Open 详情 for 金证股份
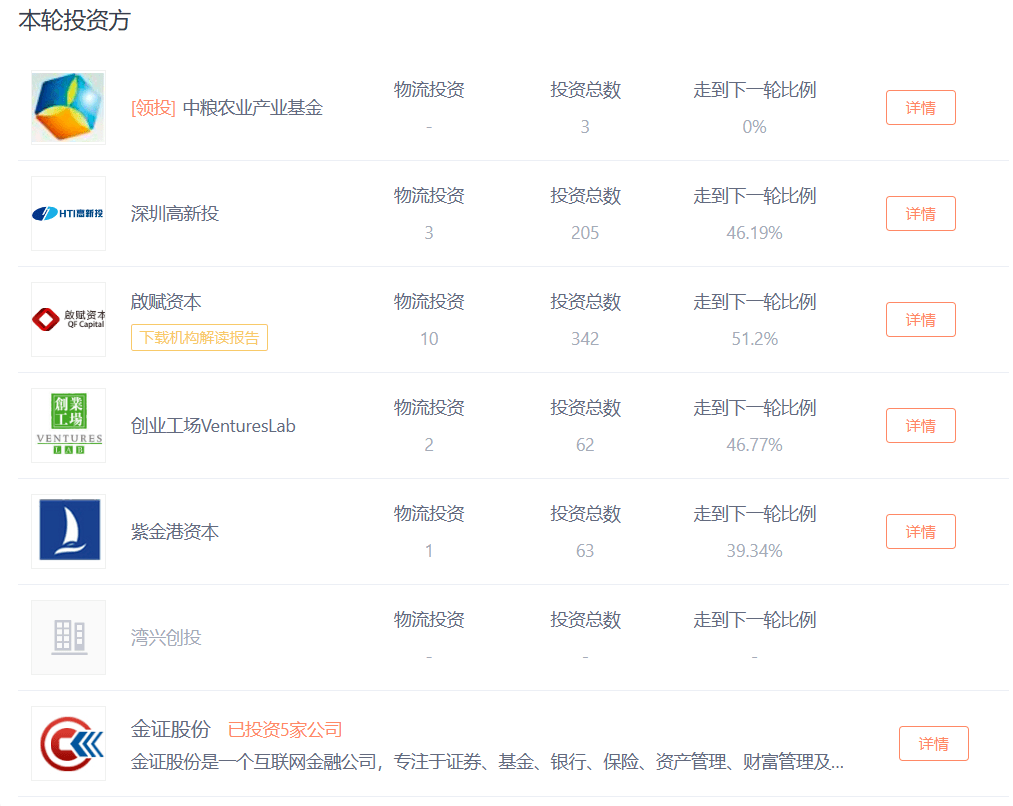The image size is (1013, 806). 934,743
